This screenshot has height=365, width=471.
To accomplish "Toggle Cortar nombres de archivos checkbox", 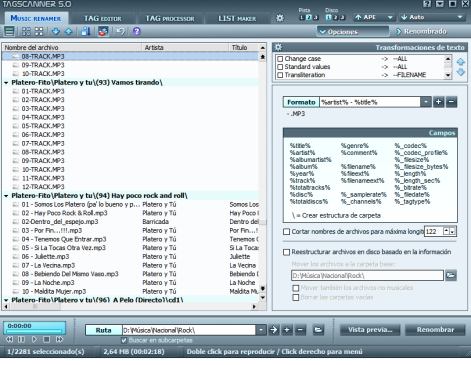I will (286, 231).
